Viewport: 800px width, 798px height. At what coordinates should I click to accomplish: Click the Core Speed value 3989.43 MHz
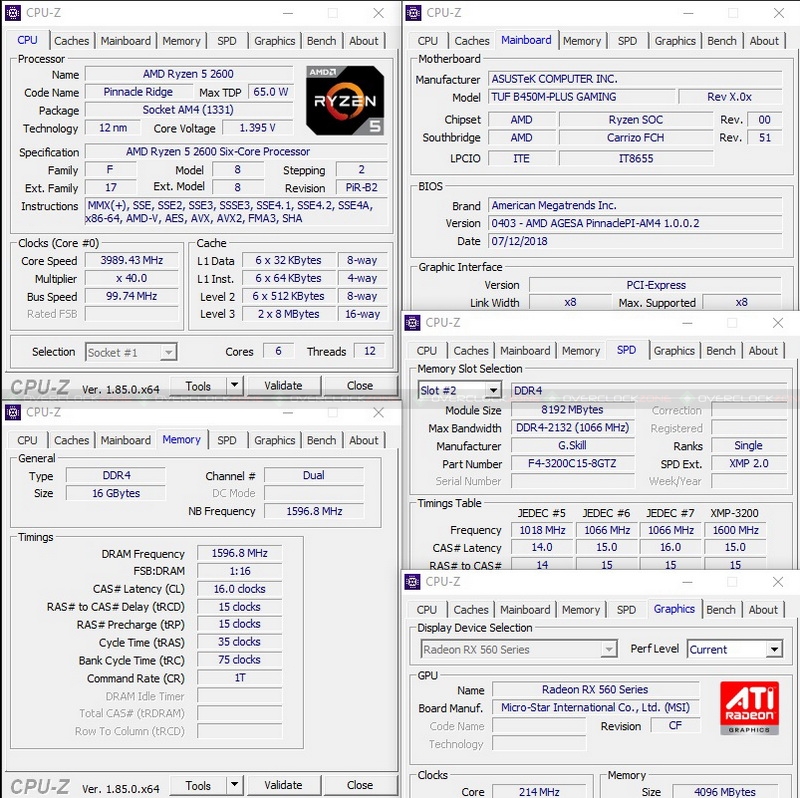click(132, 260)
